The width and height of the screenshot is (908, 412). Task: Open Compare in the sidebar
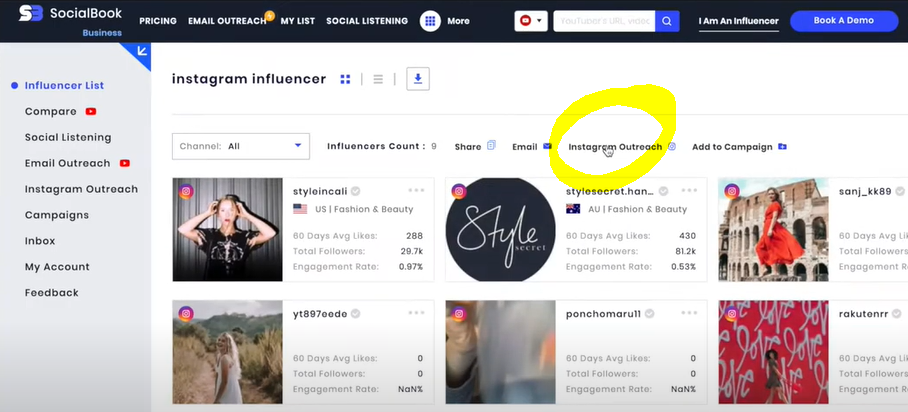coord(50,111)
